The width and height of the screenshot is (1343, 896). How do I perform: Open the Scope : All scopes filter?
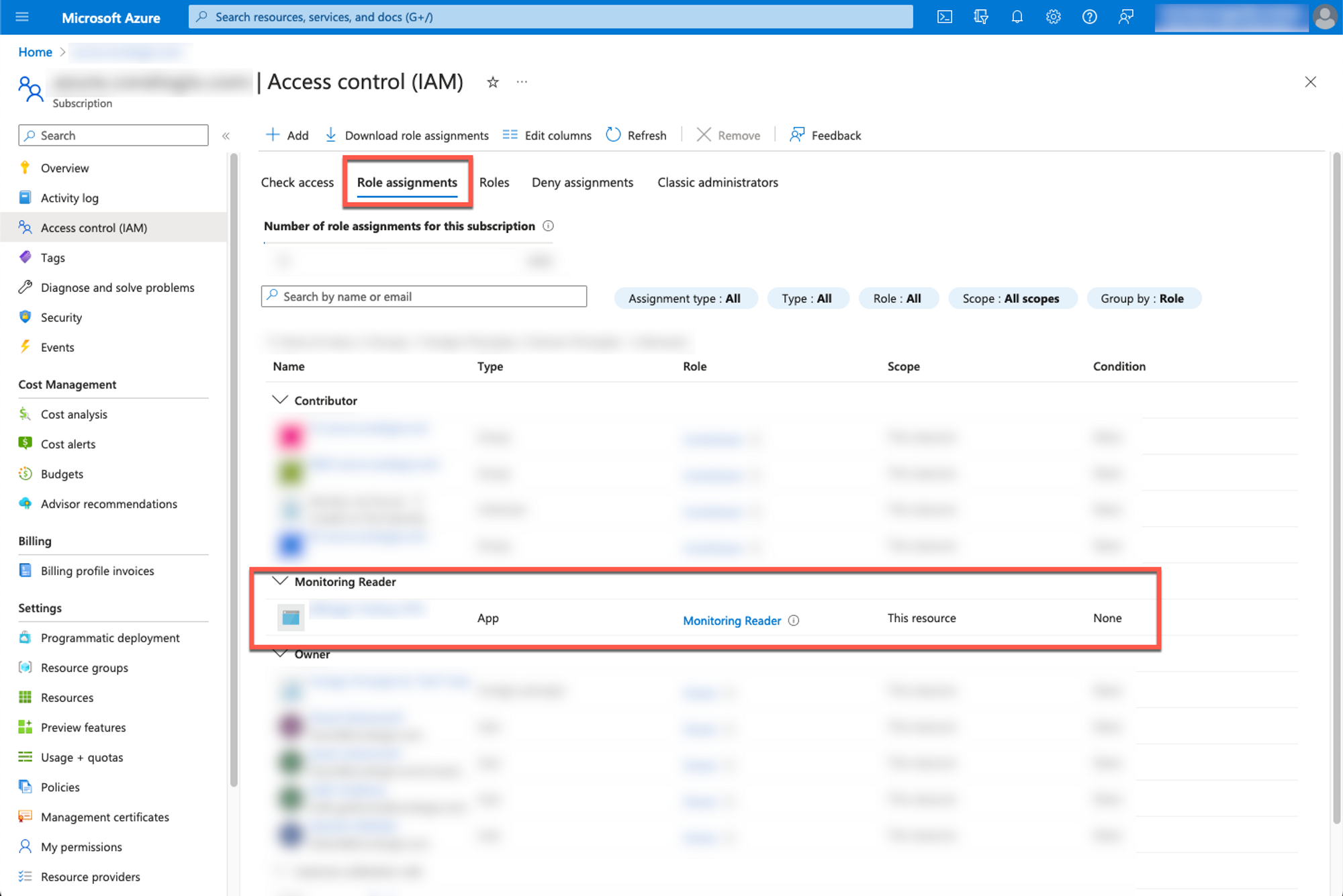coord(1011,299)
